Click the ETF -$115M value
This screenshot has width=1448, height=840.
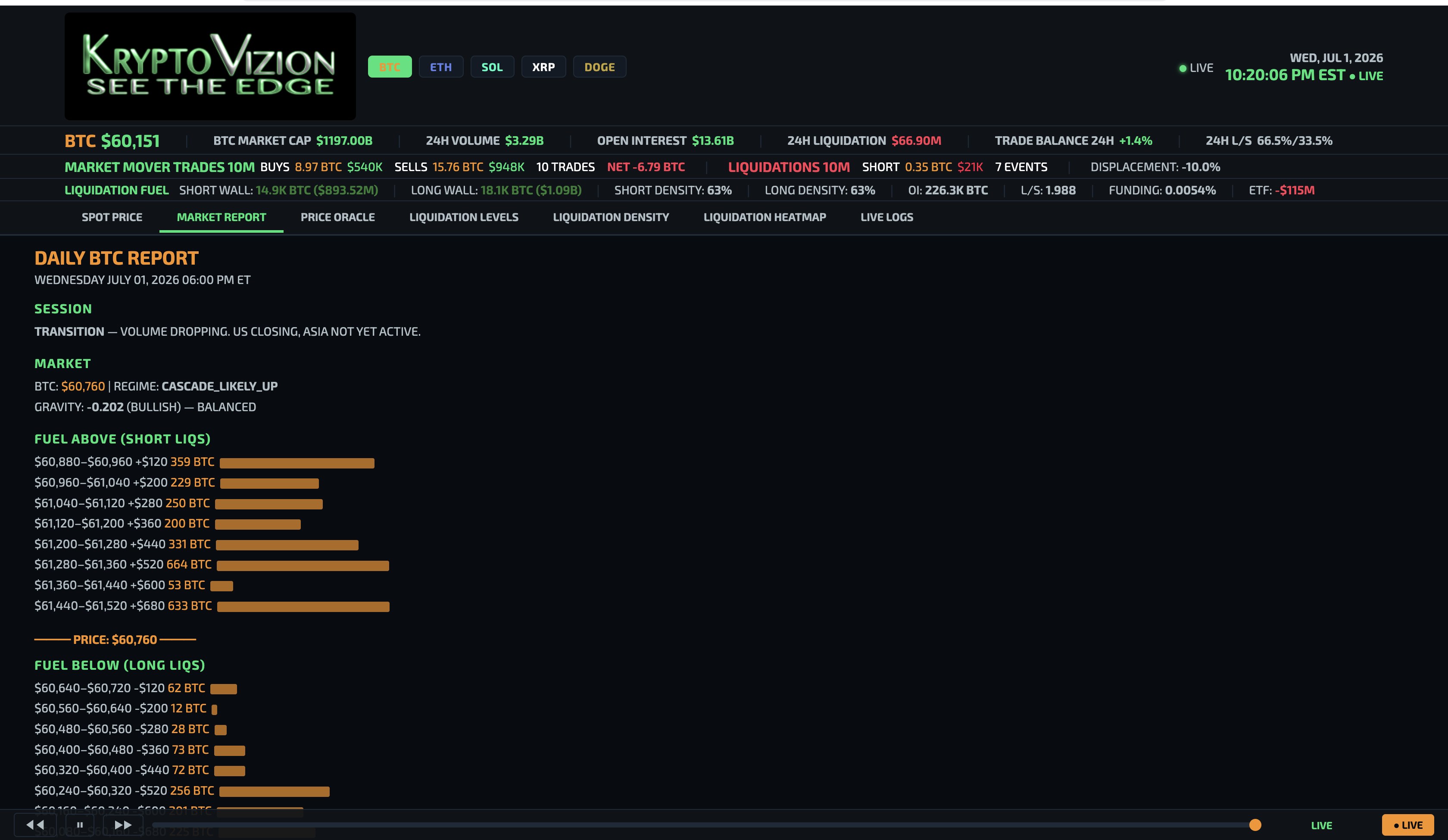(1295, 190)
